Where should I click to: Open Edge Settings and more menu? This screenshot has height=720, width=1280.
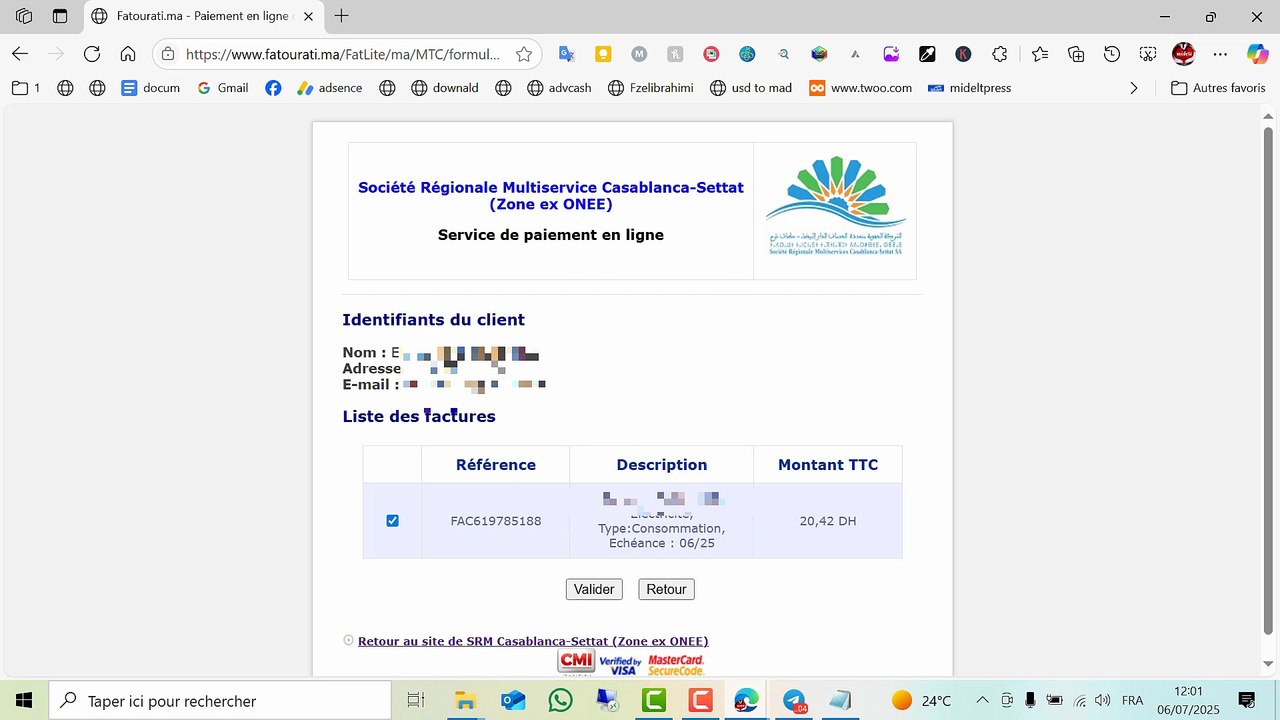[1220, 54]
